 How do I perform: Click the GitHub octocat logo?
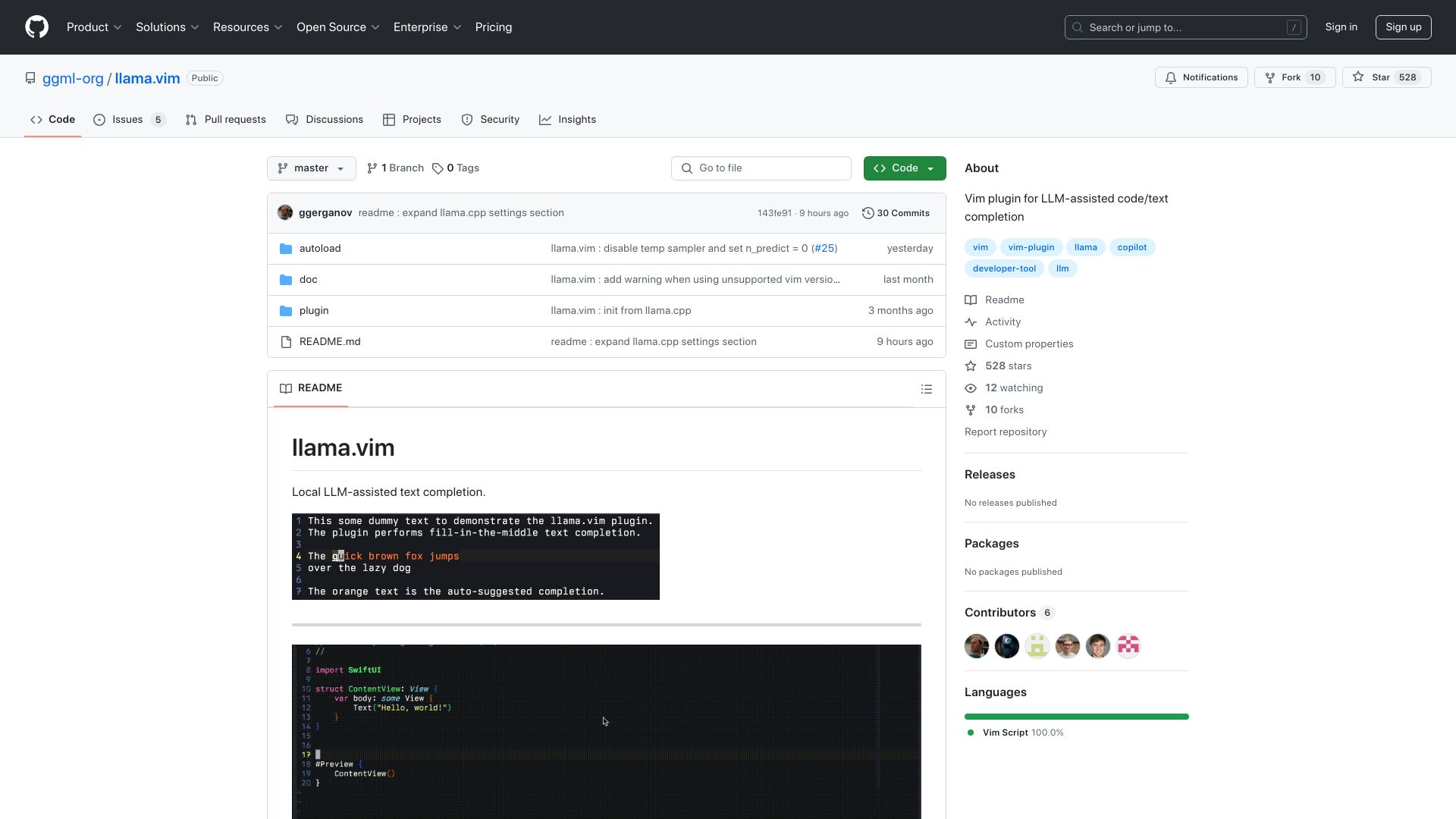(x=36, y=27)
